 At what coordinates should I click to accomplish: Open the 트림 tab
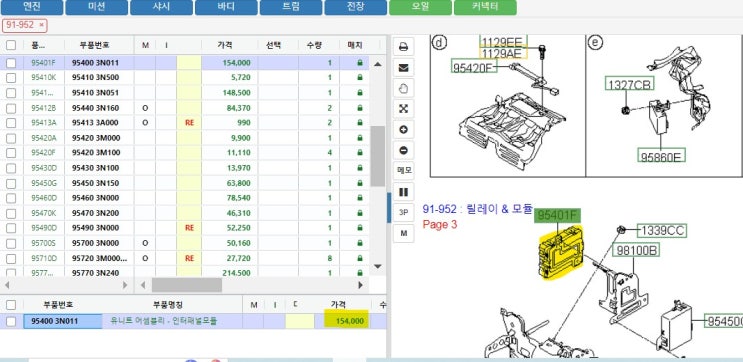pyautogui.click(x=291, y=7)
